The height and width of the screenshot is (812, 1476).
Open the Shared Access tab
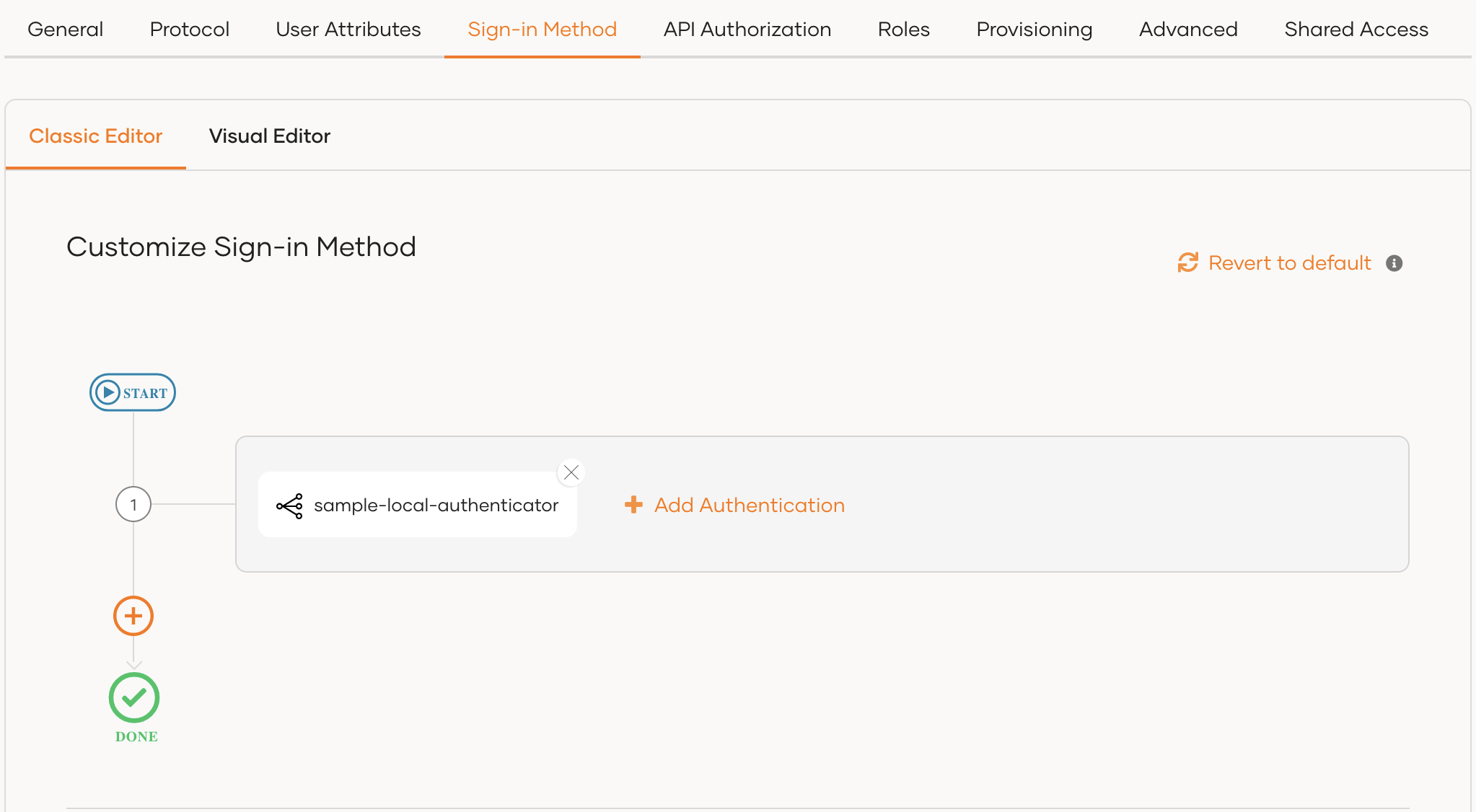1356,29
